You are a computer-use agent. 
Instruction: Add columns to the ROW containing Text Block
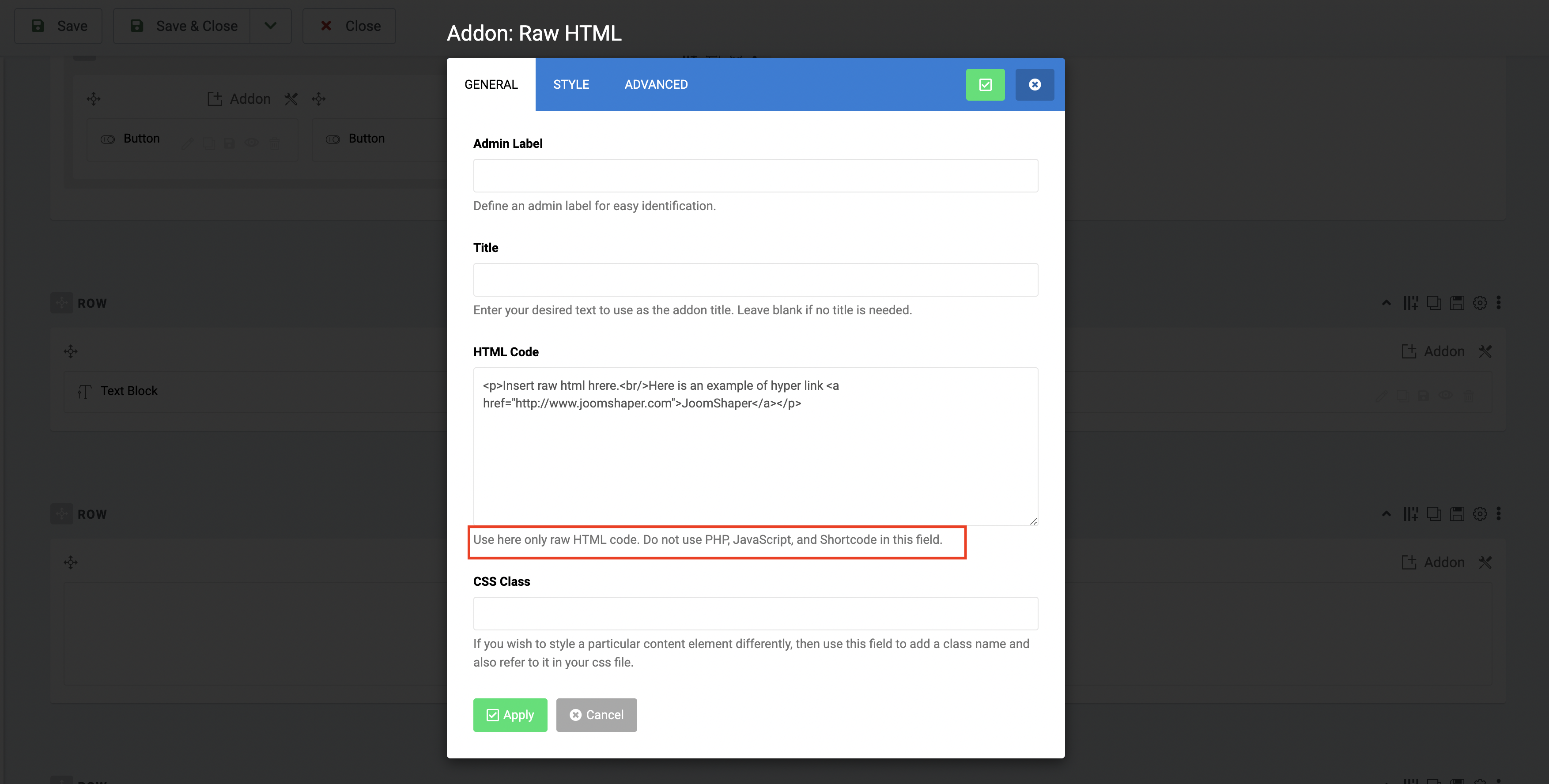click(1411, 302)
